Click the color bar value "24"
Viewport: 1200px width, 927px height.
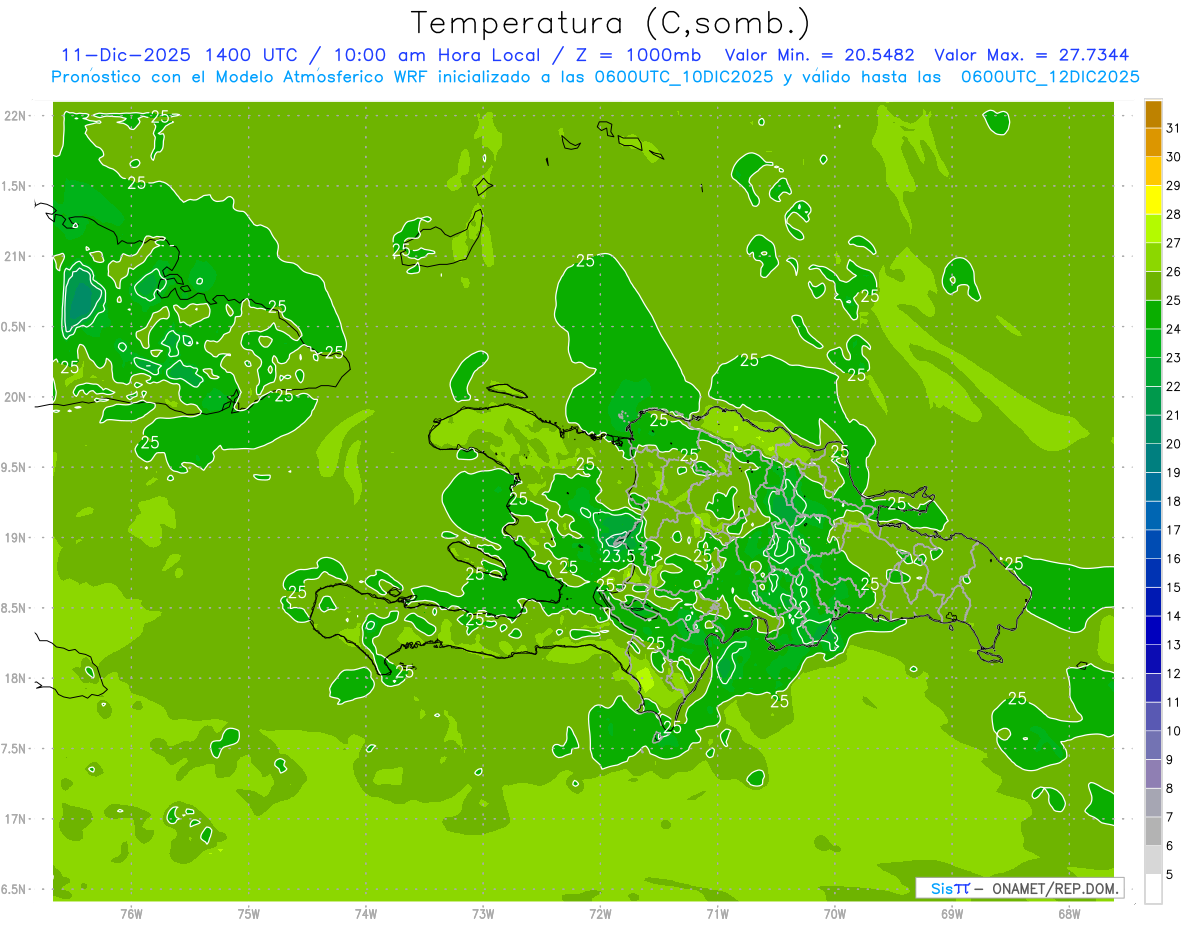pyautogui.click(x=1174, y=328)
